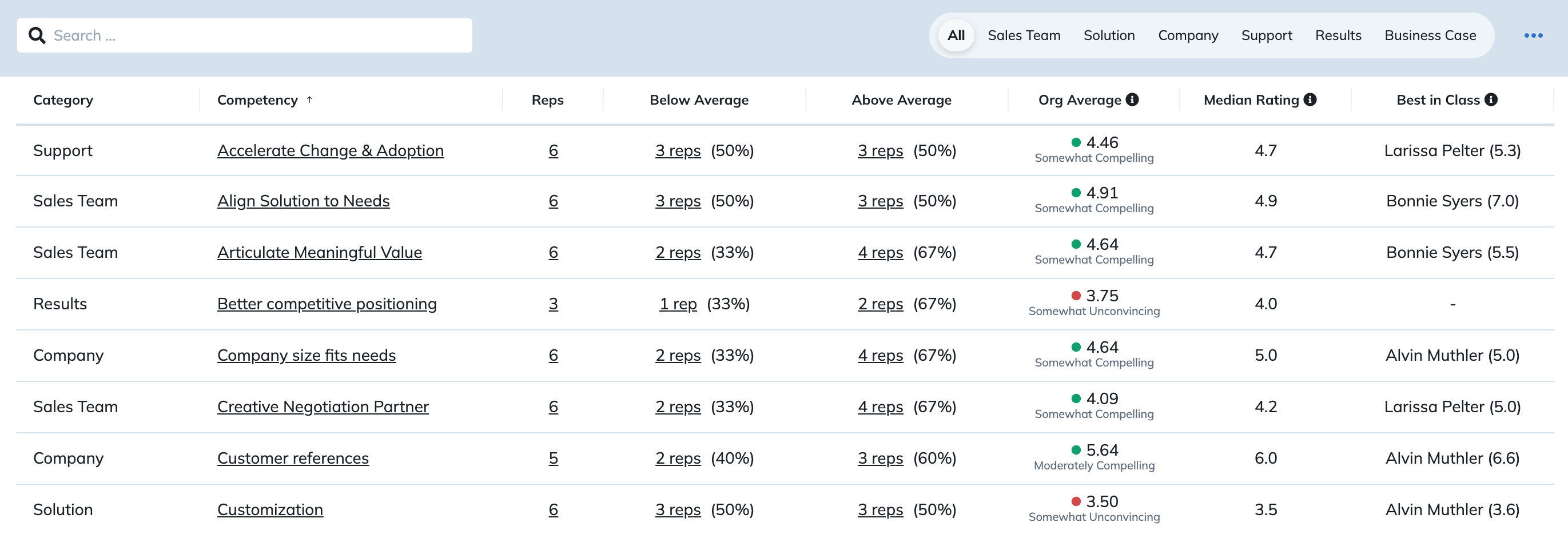1568x534 pixels.
Task: Open reps count 5 for Customer references
Action: coord(553,458)
